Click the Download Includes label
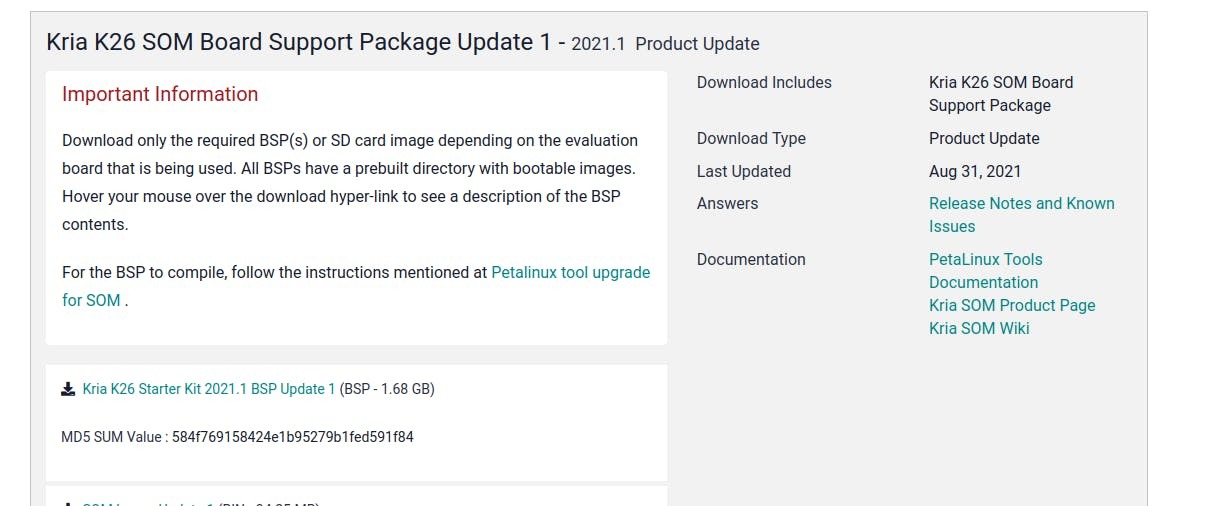 click(764, 82)
